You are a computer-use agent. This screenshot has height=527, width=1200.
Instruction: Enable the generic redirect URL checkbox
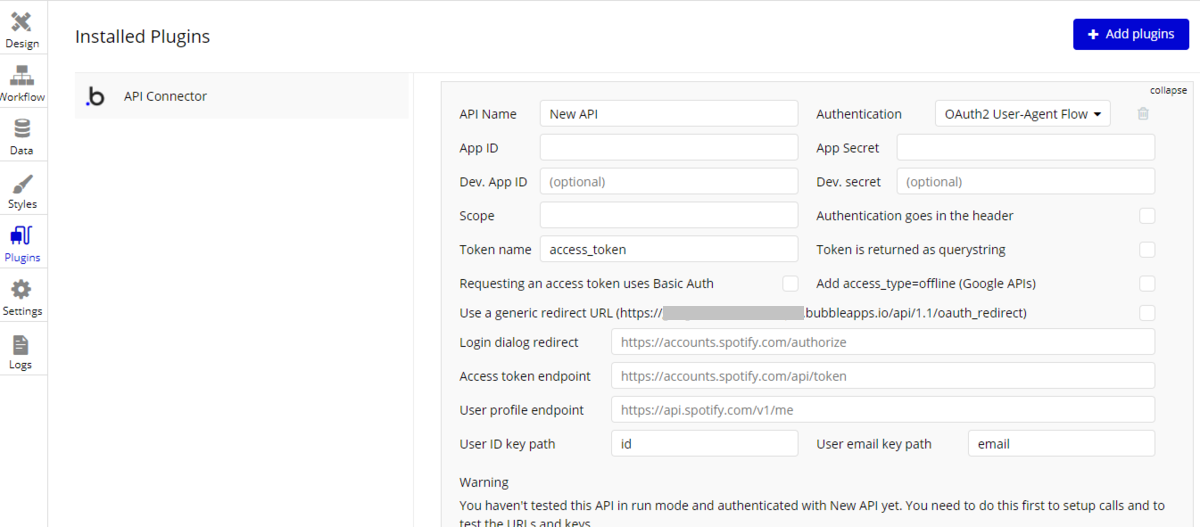(1147, 313)
